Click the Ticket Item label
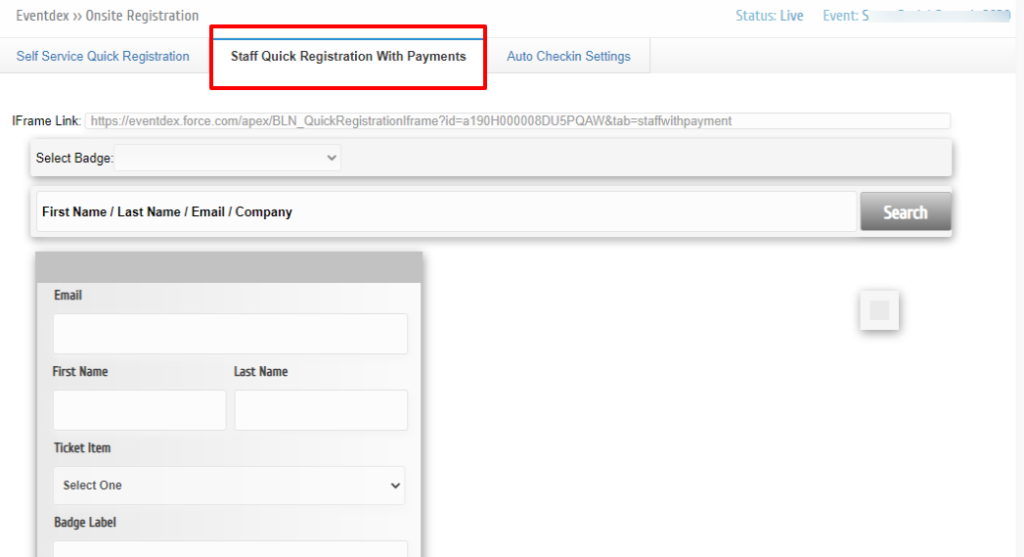Viewport: 1024px width, 557px height. pos(82,448)
